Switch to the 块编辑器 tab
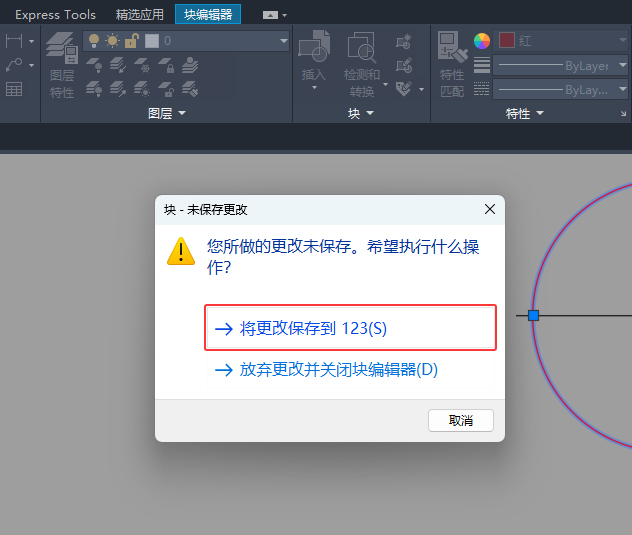 pos(208,15)
